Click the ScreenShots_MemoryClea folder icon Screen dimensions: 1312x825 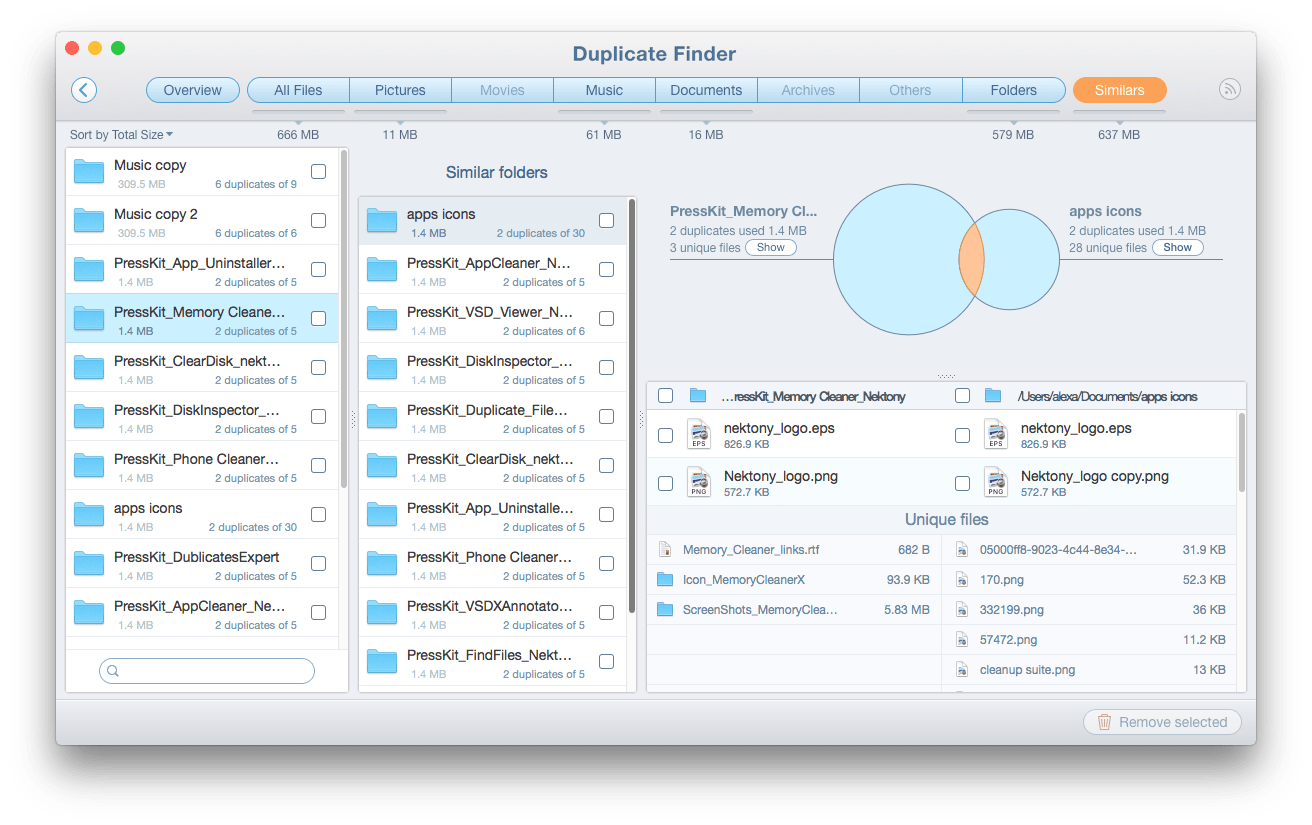tap(665, 609)
